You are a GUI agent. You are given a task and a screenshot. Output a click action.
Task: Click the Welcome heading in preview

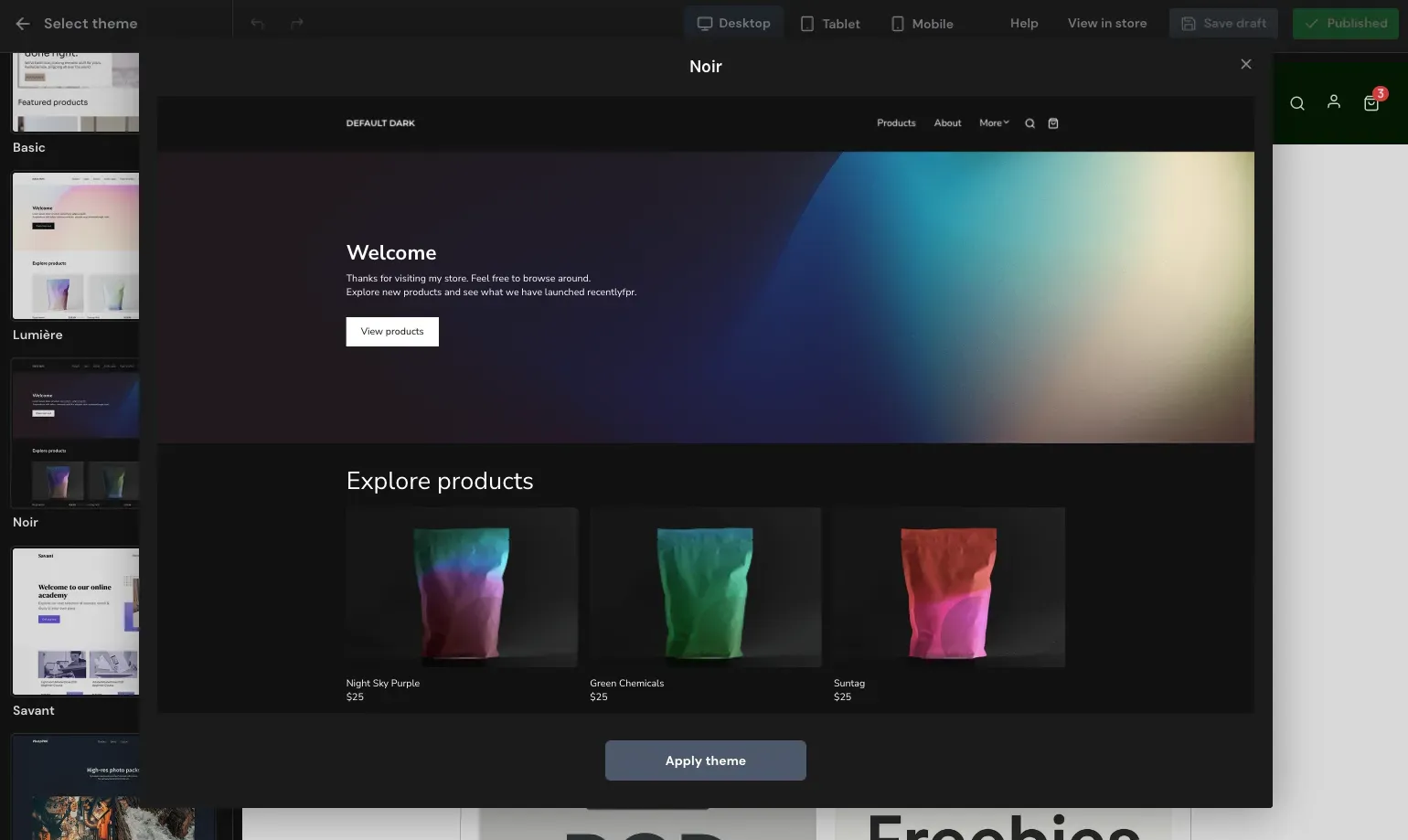point(391,252)
